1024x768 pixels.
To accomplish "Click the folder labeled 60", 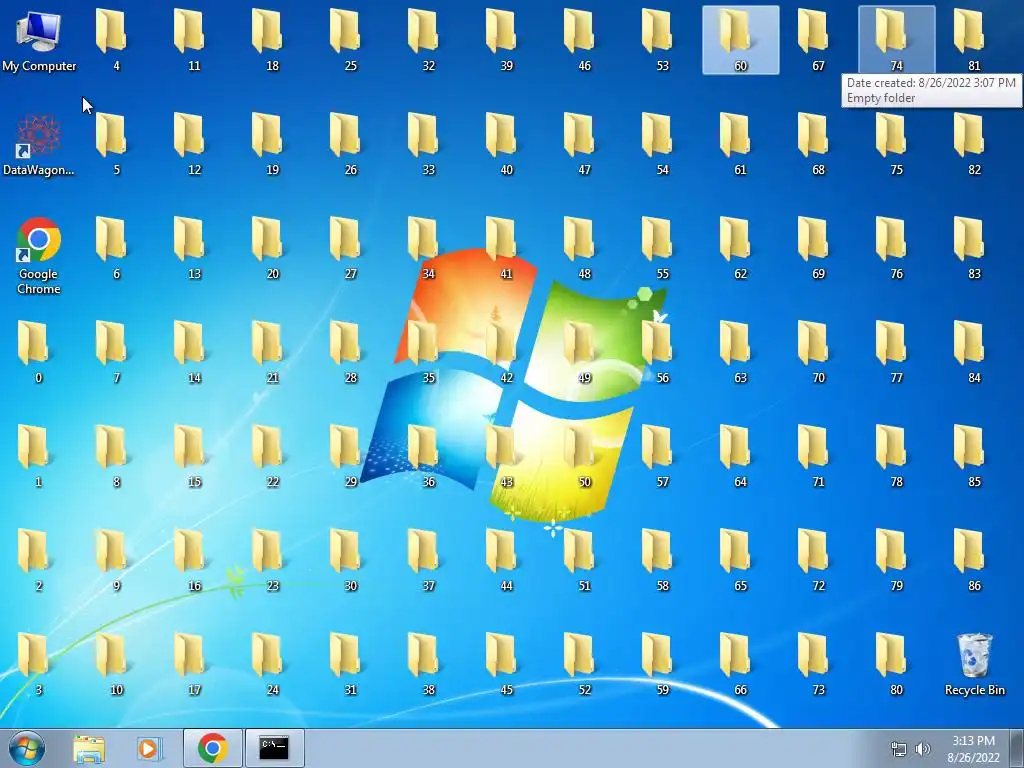I will tap(741, 40).
